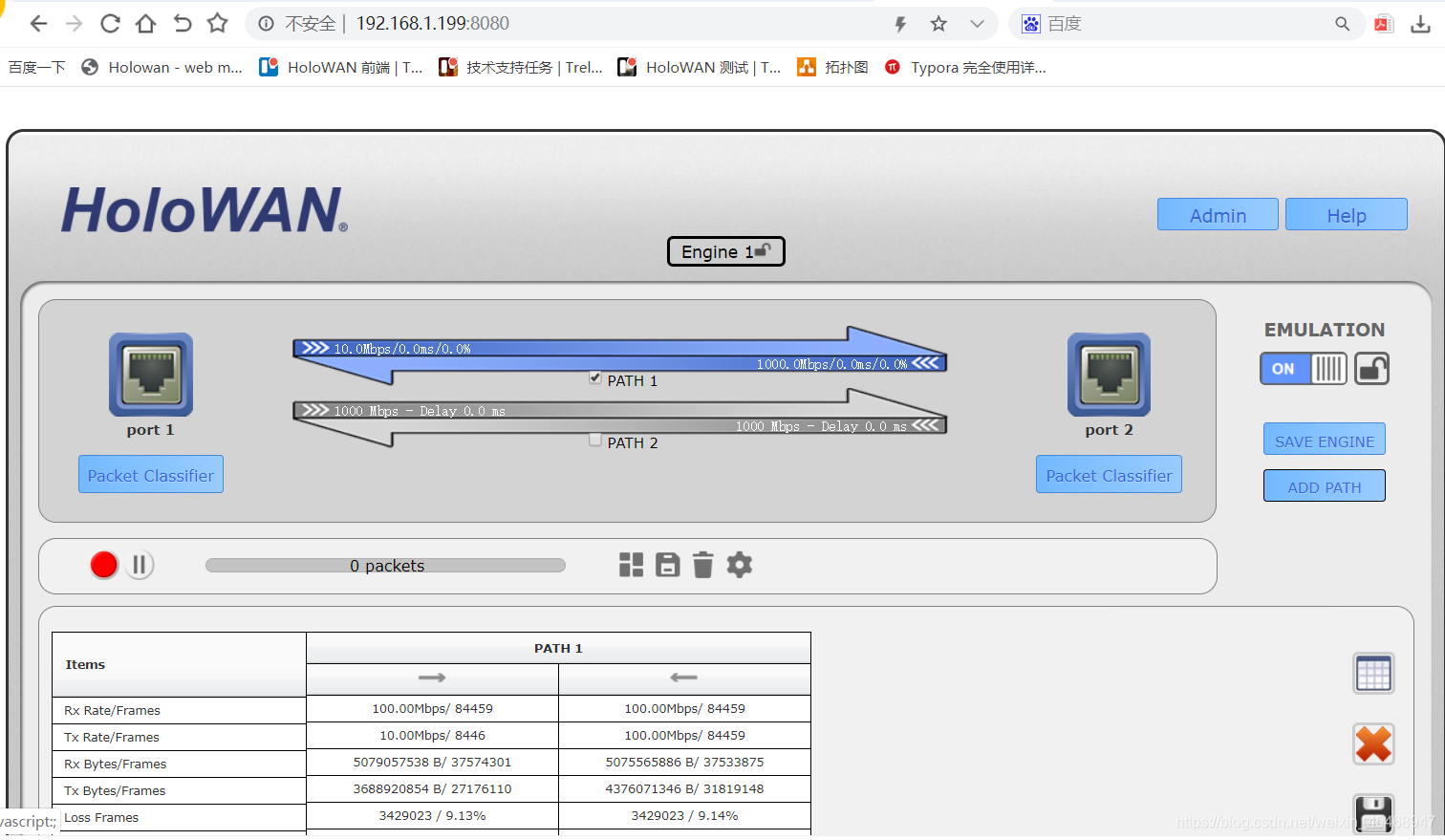Click the port 1 Ethernet icon

[151, 374]
